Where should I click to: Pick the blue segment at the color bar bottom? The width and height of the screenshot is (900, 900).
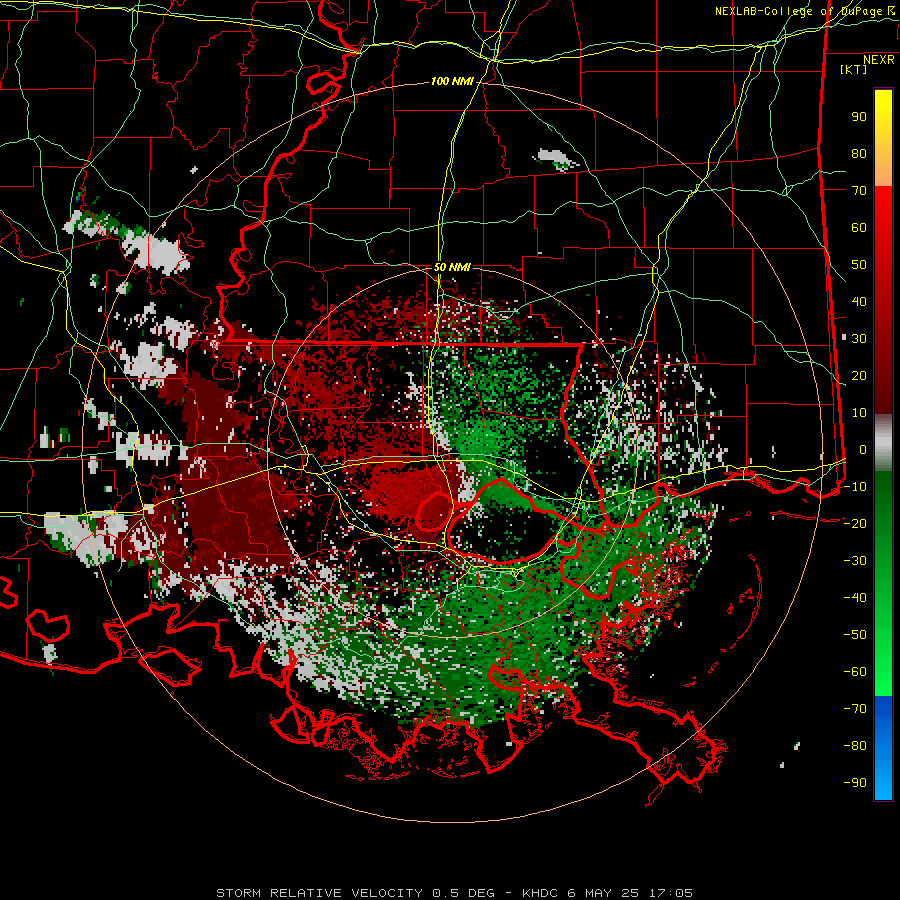click(883, 747)
